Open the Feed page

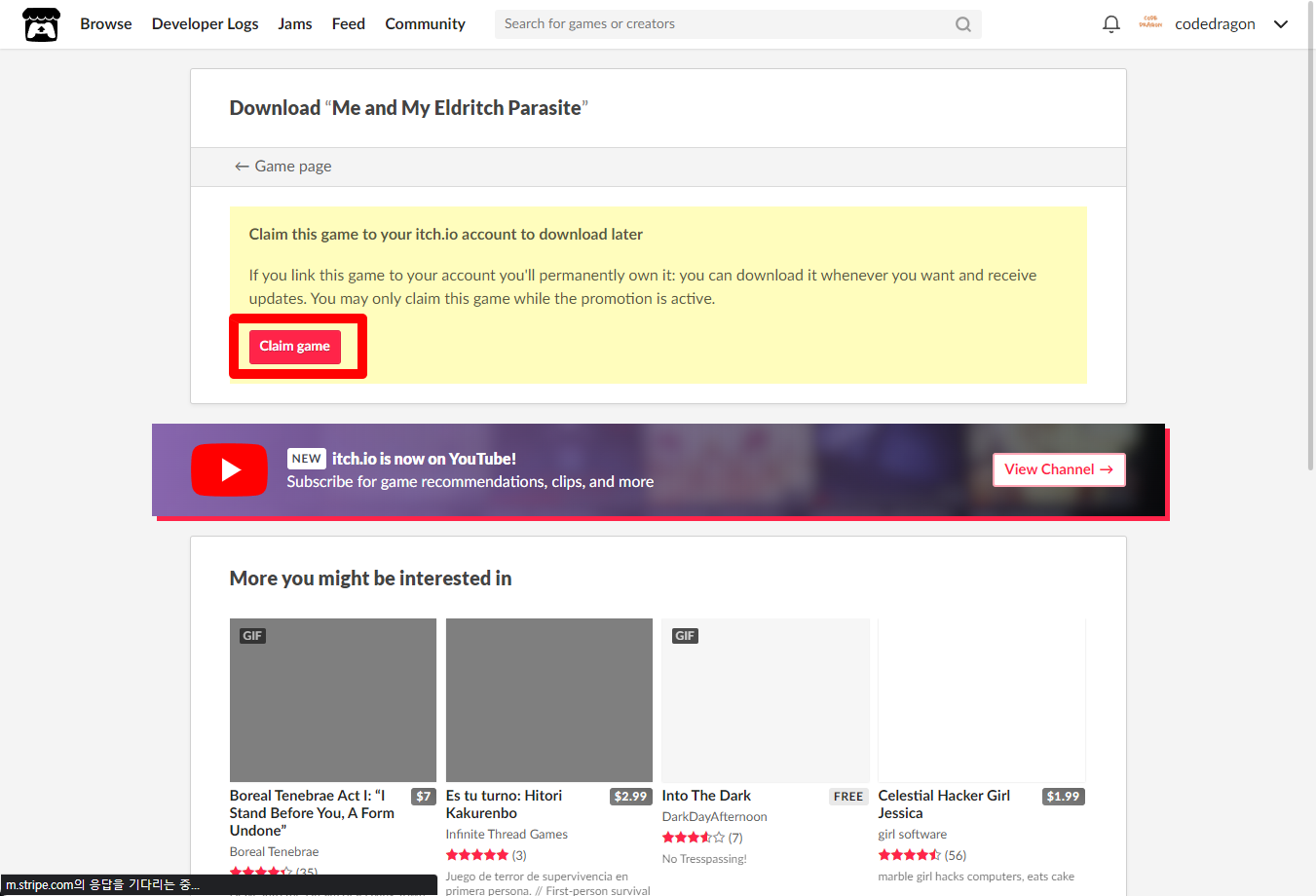pos(349,24)
